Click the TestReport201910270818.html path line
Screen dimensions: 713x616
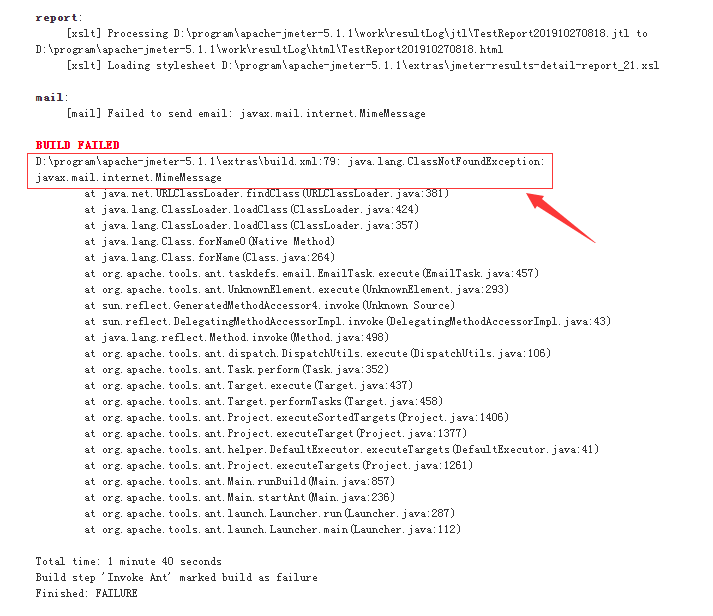[x=269, y=50]
